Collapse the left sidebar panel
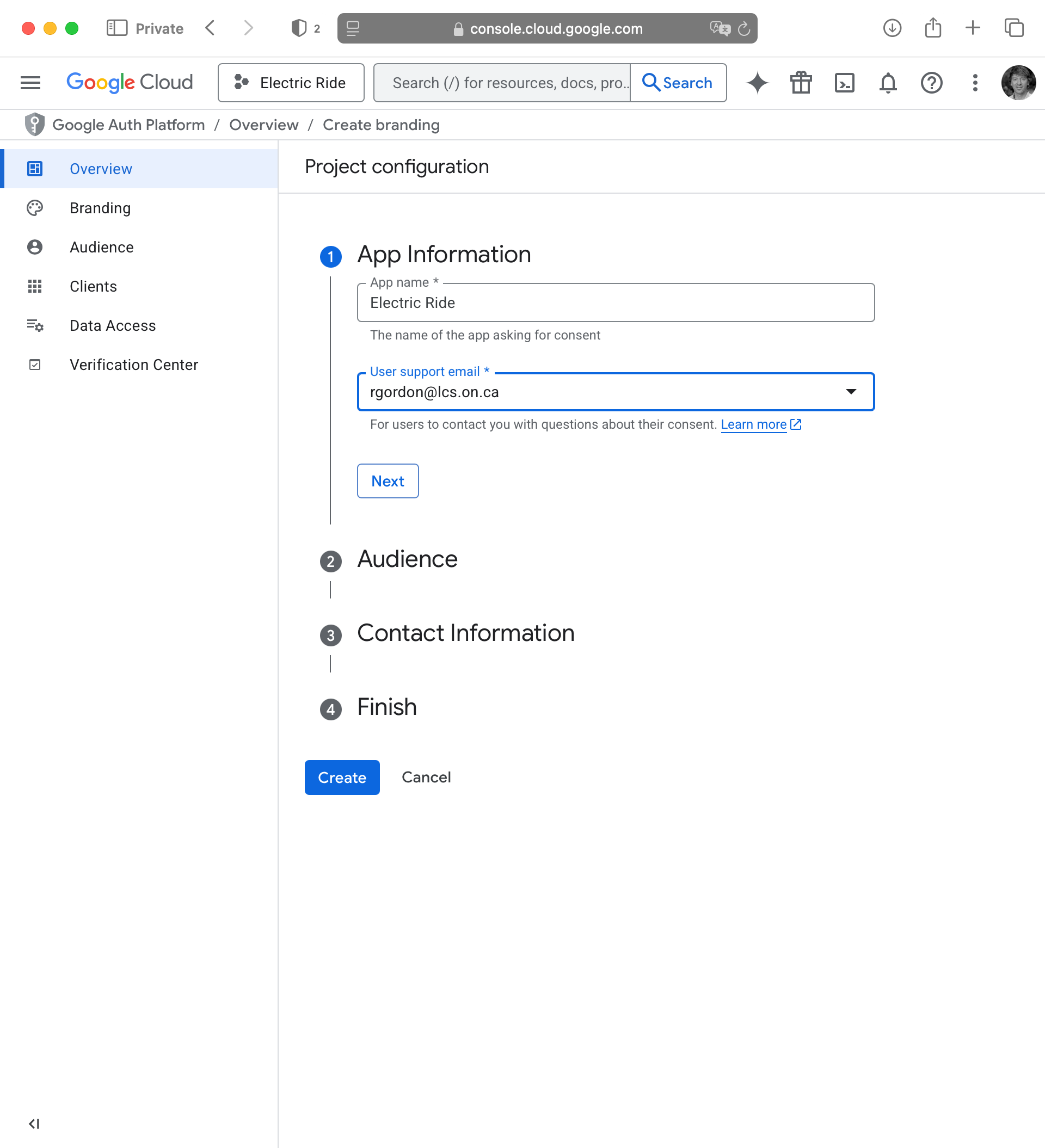This screenshot has height=1148, width=1045. click(34, 1123)
